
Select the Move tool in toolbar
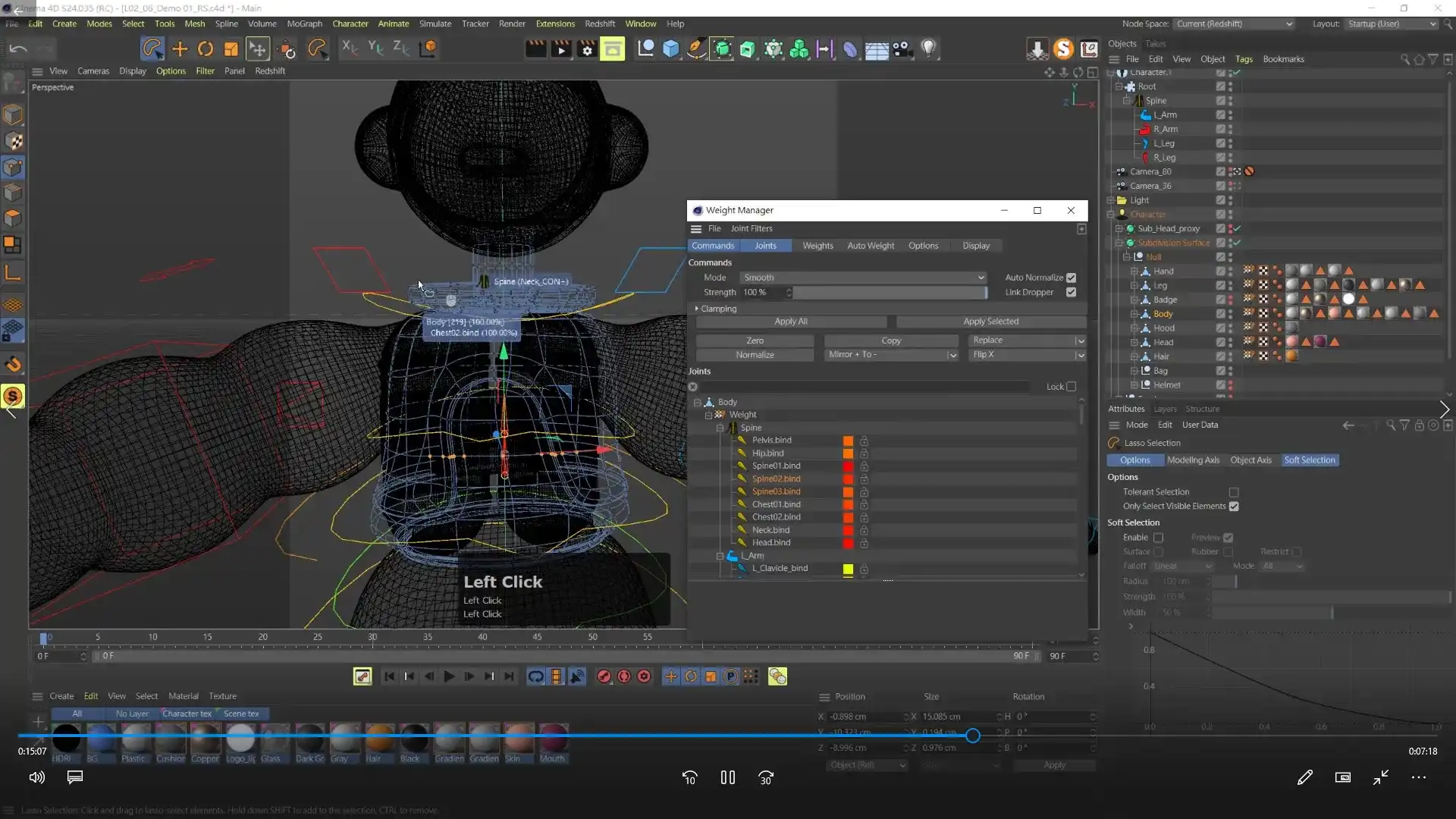pyautogui.click(x=180, y=49)
